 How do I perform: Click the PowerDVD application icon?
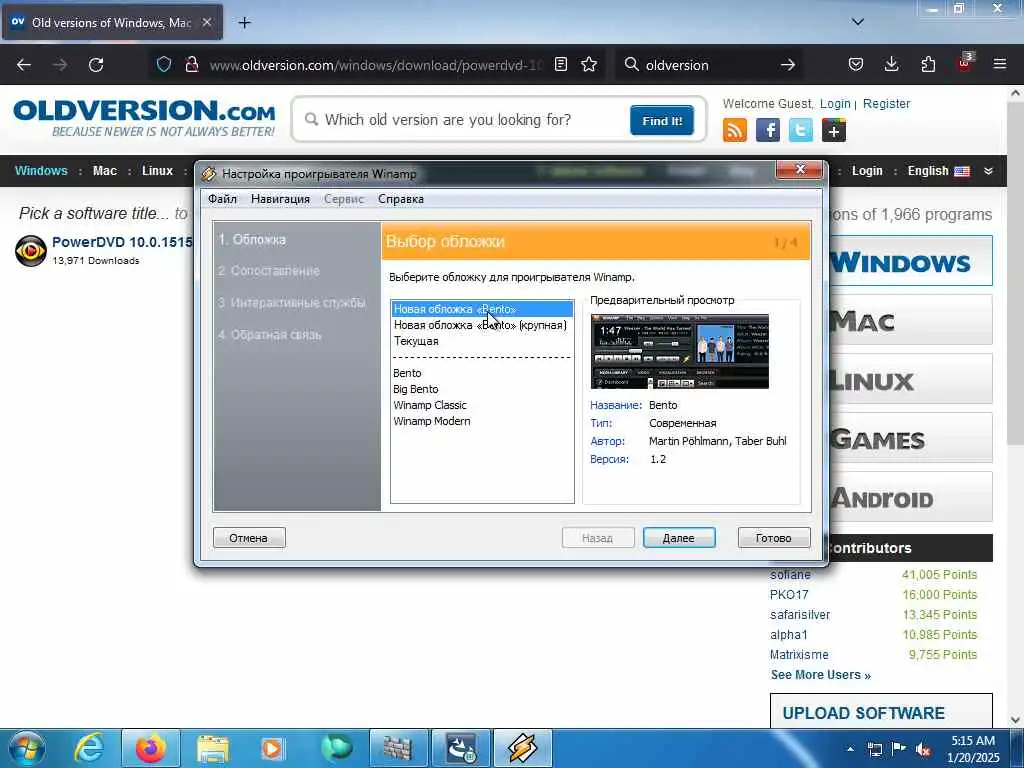pyautogui.click(x=31, y=251)
